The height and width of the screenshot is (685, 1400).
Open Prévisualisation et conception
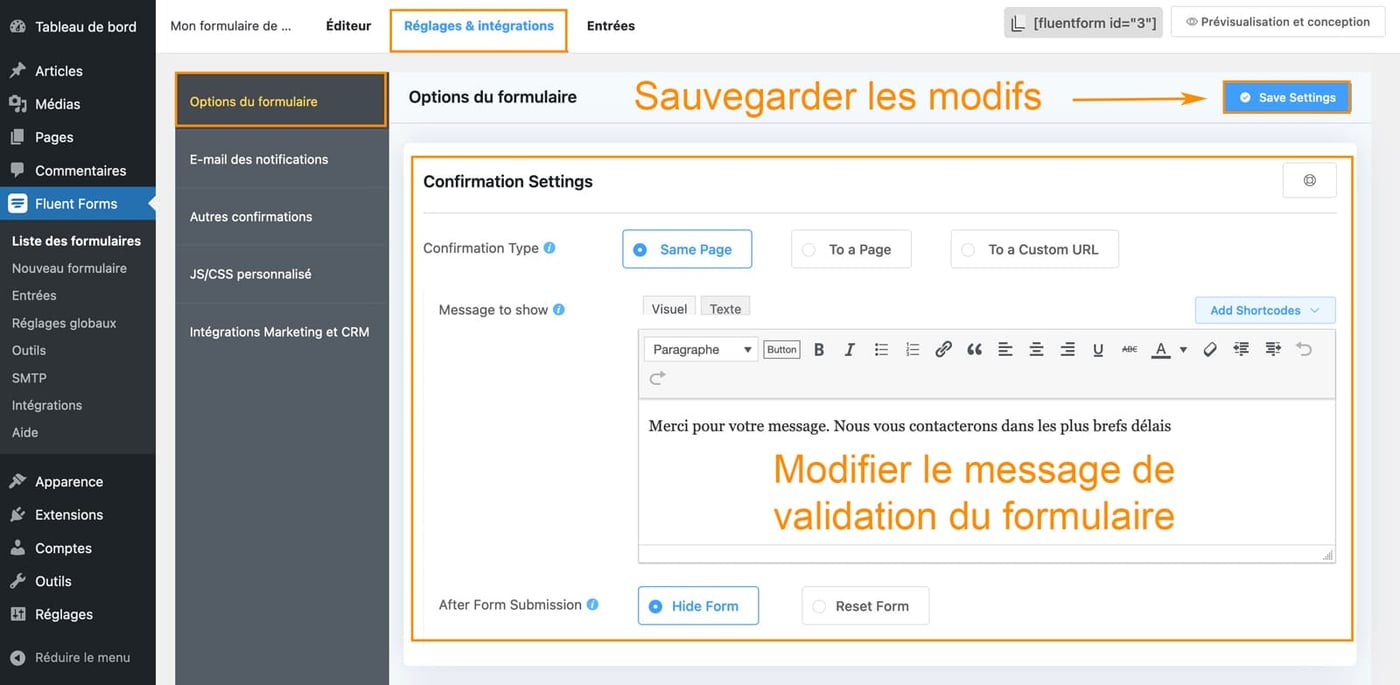tap(1278, 21)
